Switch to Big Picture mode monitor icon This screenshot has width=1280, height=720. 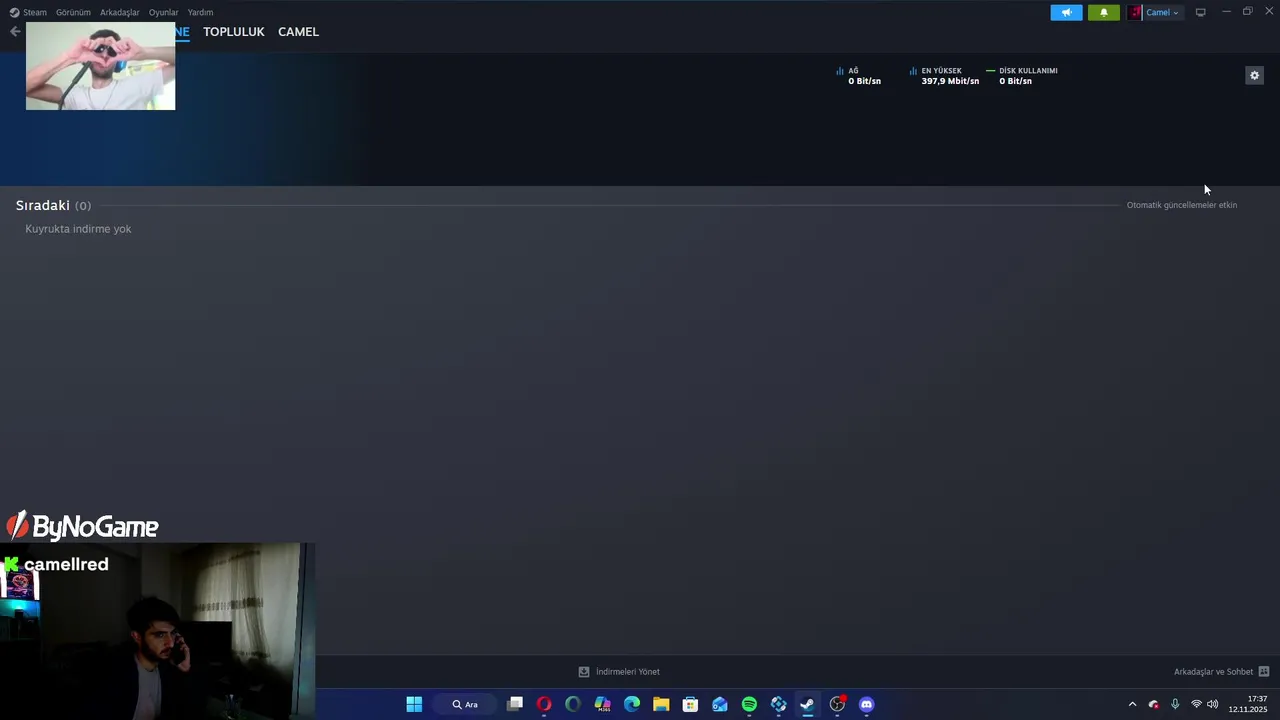[x=1200, y=12]
